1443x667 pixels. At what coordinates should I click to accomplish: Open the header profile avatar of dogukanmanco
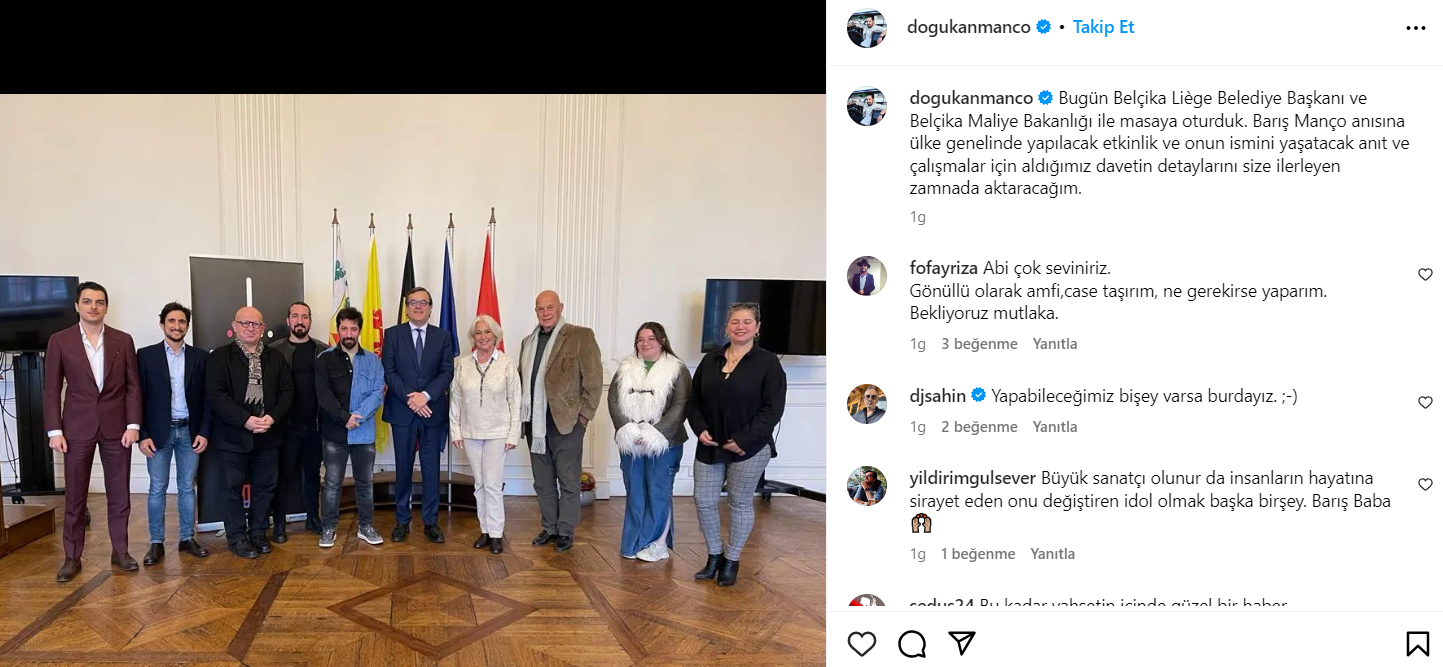click(867, 28)
